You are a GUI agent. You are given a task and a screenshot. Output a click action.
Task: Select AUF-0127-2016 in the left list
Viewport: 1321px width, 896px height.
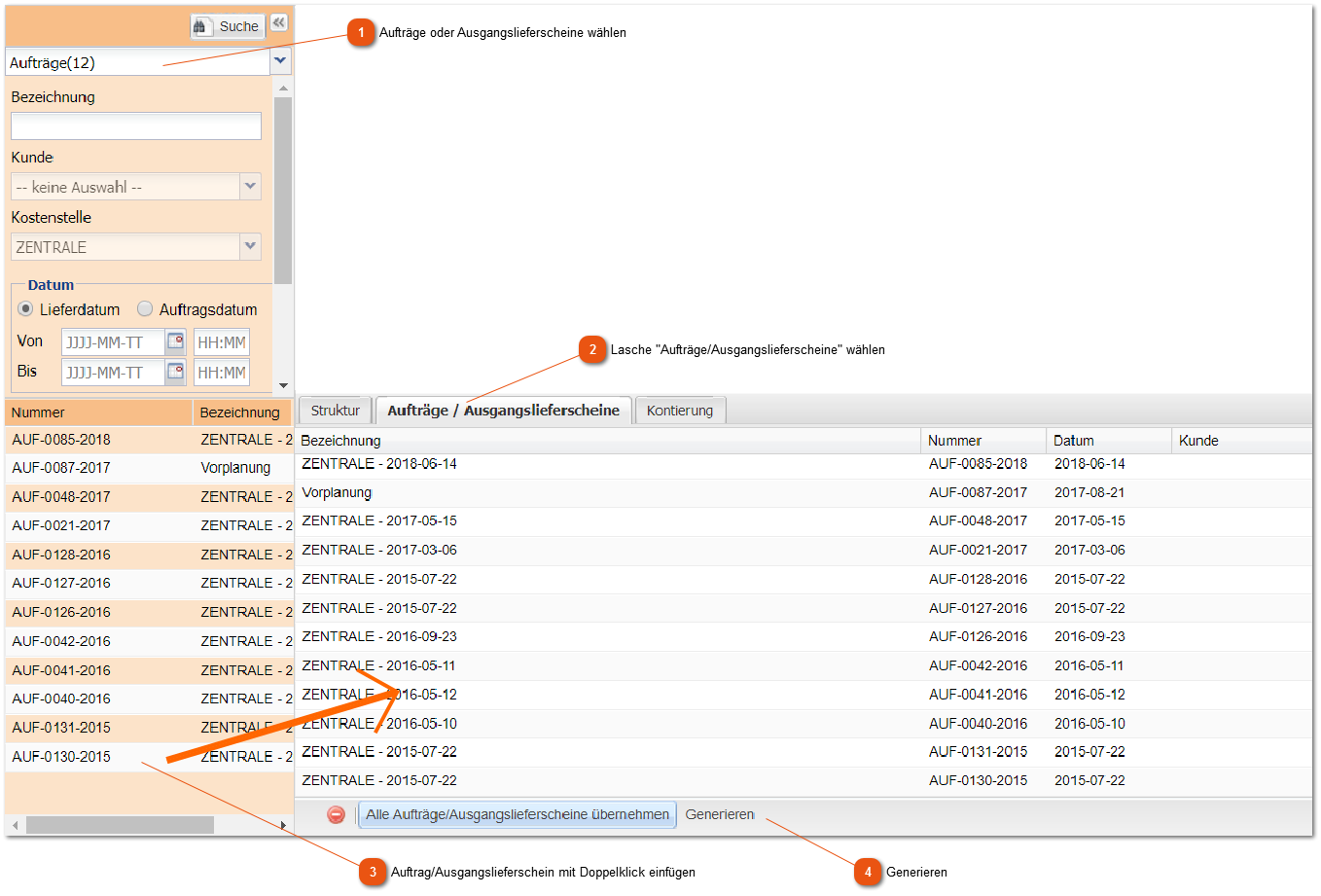point(149,583)
